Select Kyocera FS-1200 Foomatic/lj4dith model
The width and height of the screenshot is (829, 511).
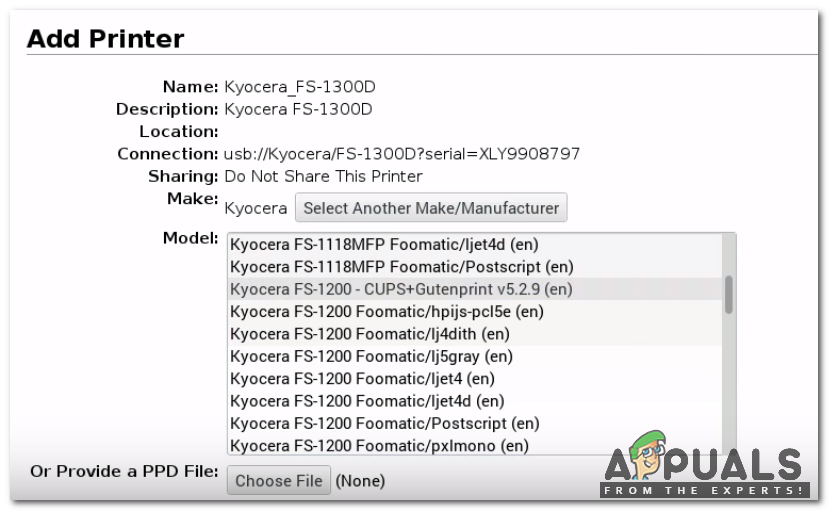pos(475,334)
